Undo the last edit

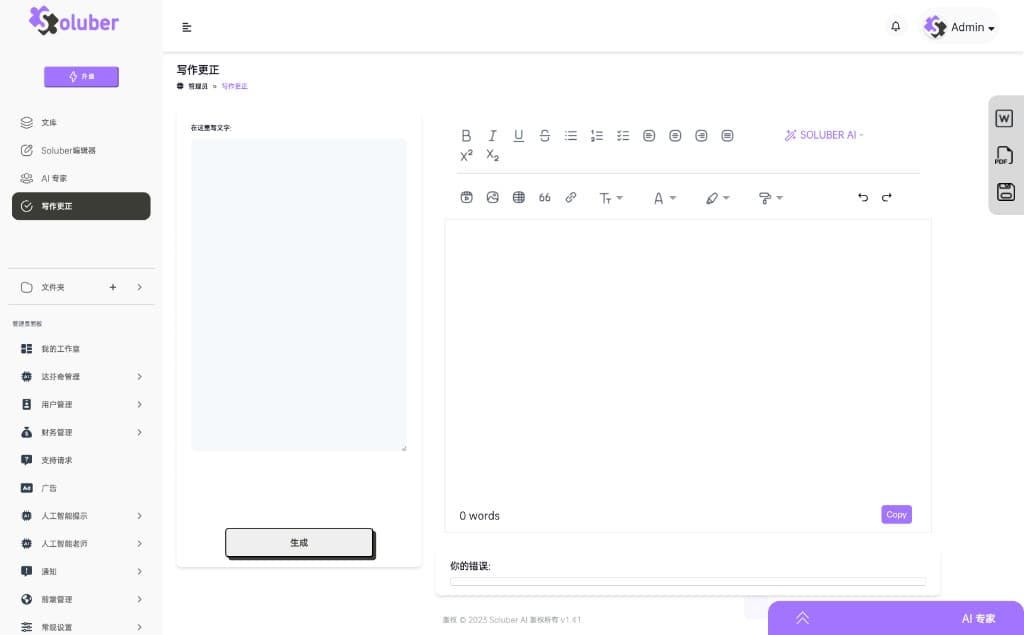(x=863, y=197)
